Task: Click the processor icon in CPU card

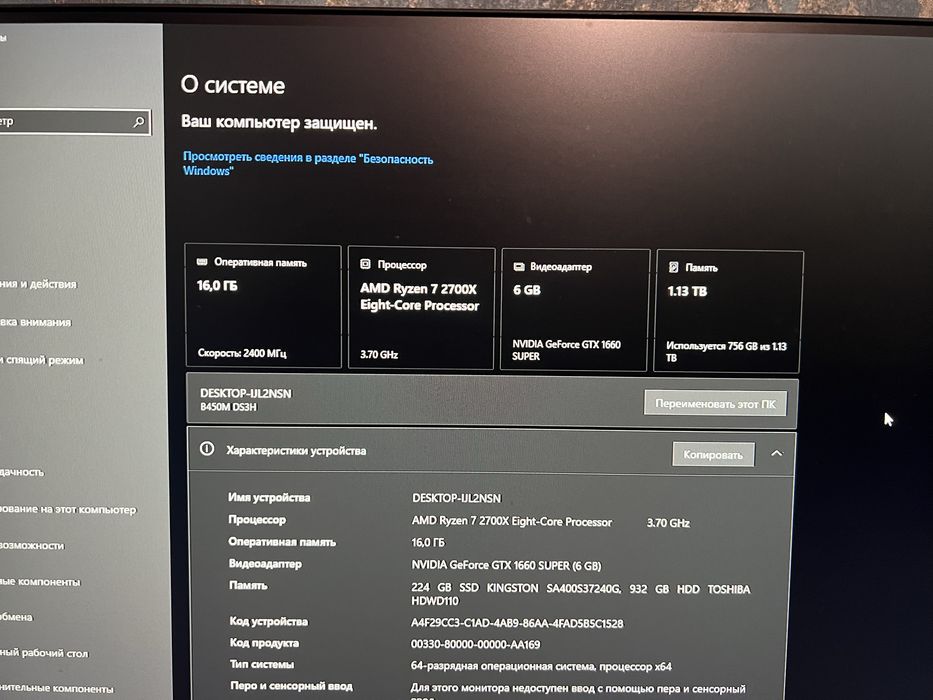Action: pyautogui.click(x=365, y=264)
